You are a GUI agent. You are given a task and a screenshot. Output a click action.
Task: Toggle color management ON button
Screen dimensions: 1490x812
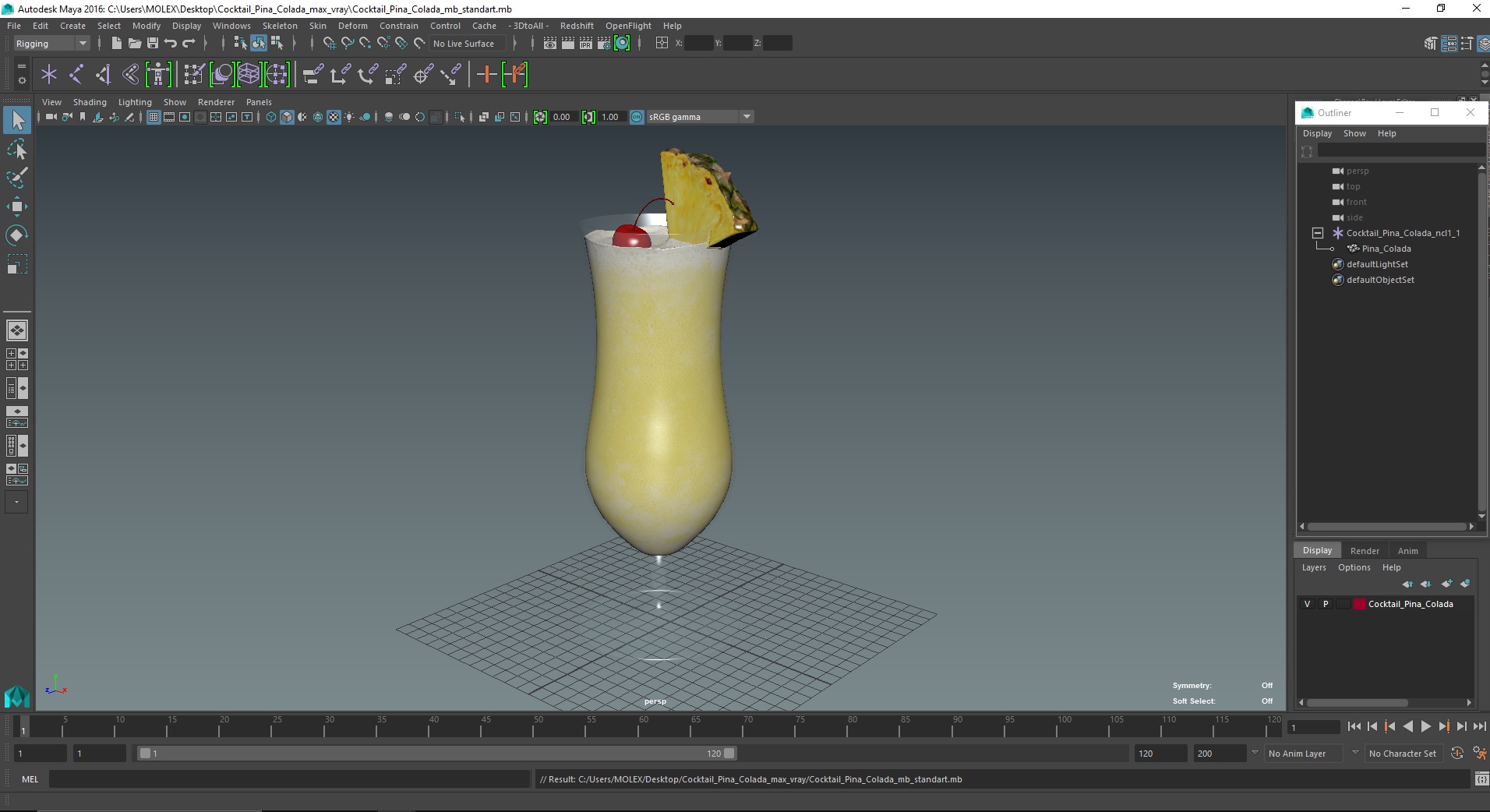point(637,117)
